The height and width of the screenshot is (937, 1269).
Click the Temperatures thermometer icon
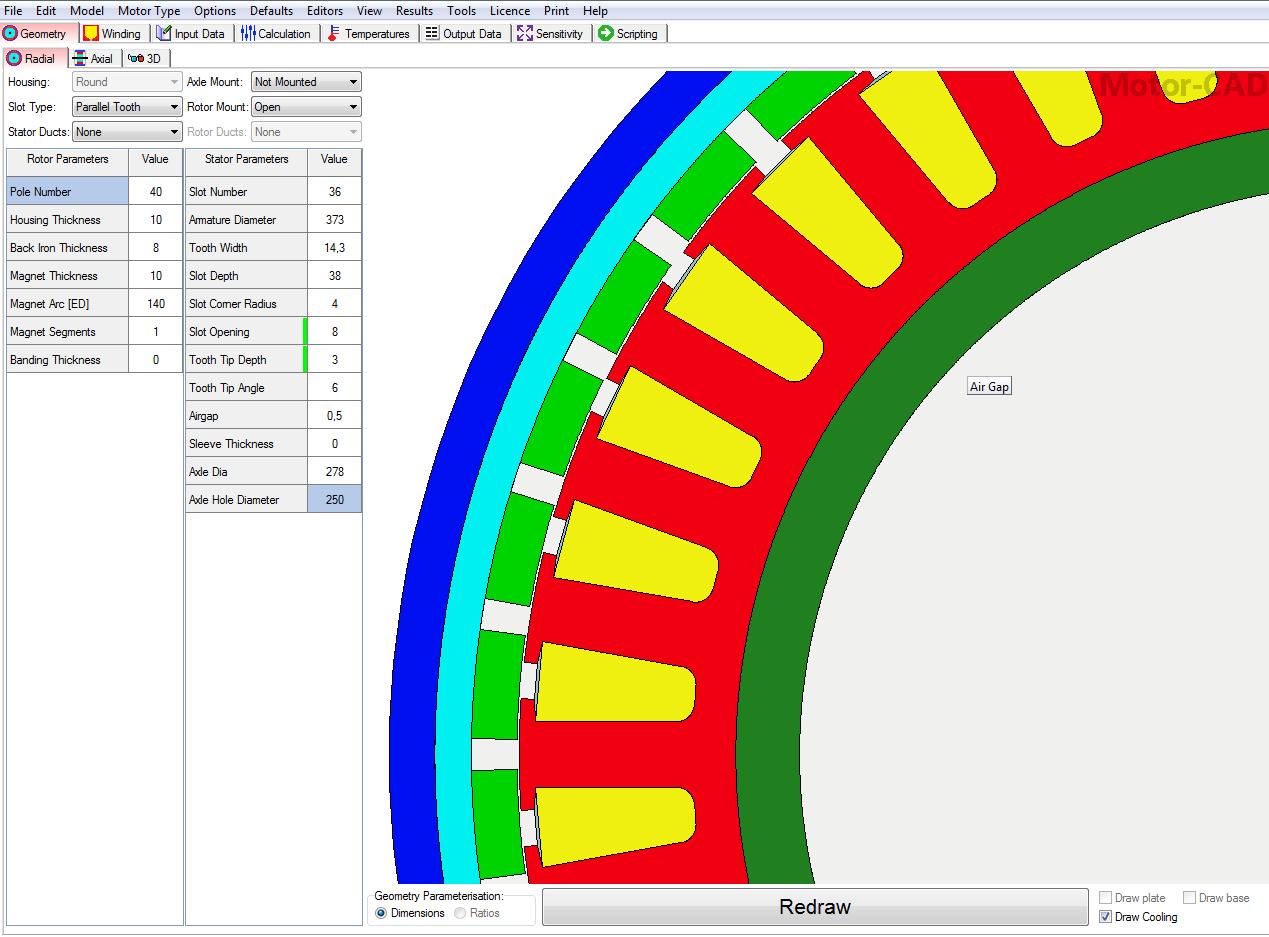coord(334,34)
